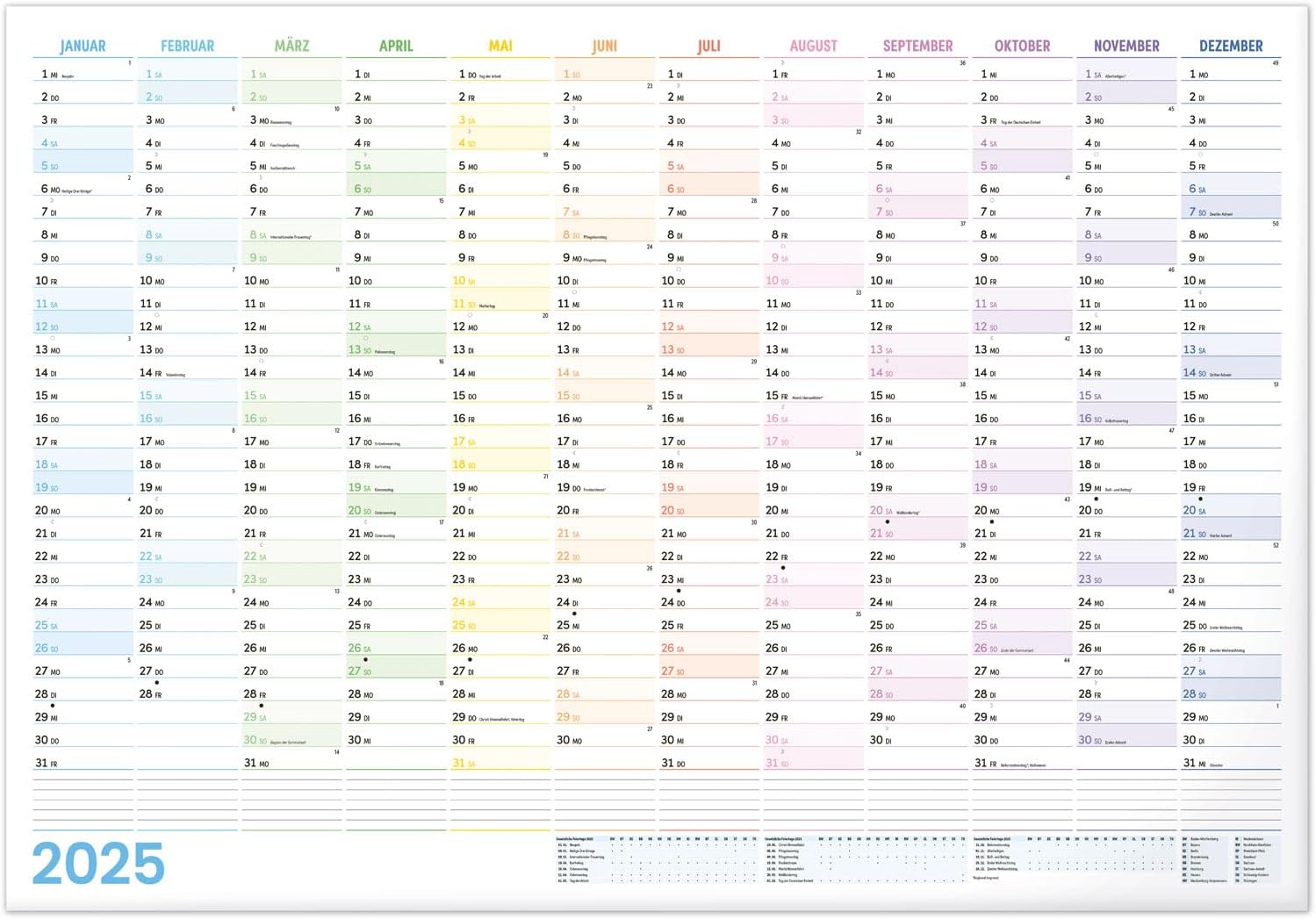Click the new moon dot above 27 SO in April
The height and width of the screenshot is (919, 1316).
click(x=365, y=660)
